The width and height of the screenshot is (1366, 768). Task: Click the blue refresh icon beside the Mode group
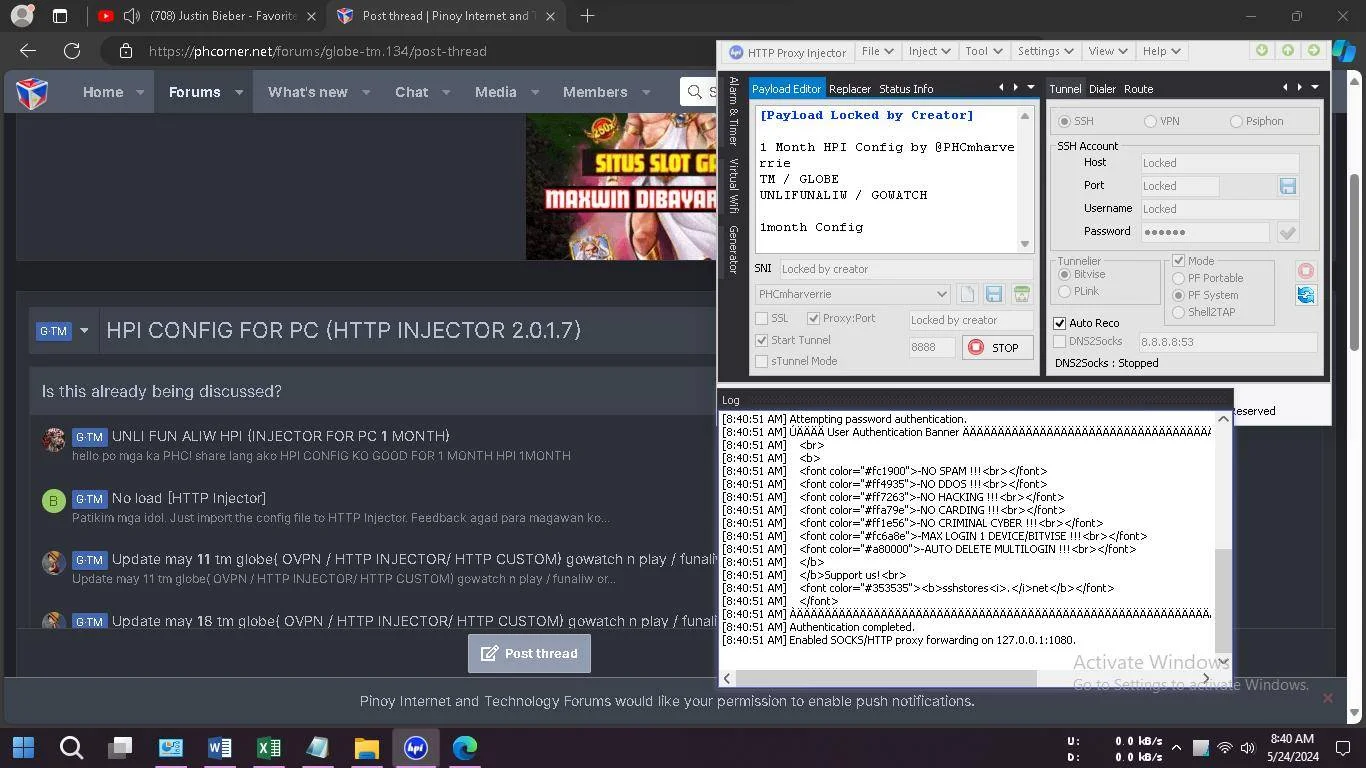tap(1305, 295)
